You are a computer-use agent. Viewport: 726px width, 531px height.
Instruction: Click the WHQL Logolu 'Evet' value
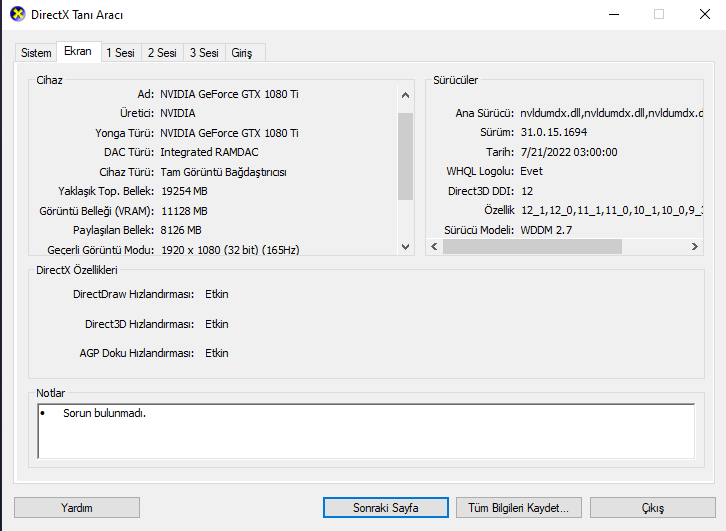tap(532, 171)
